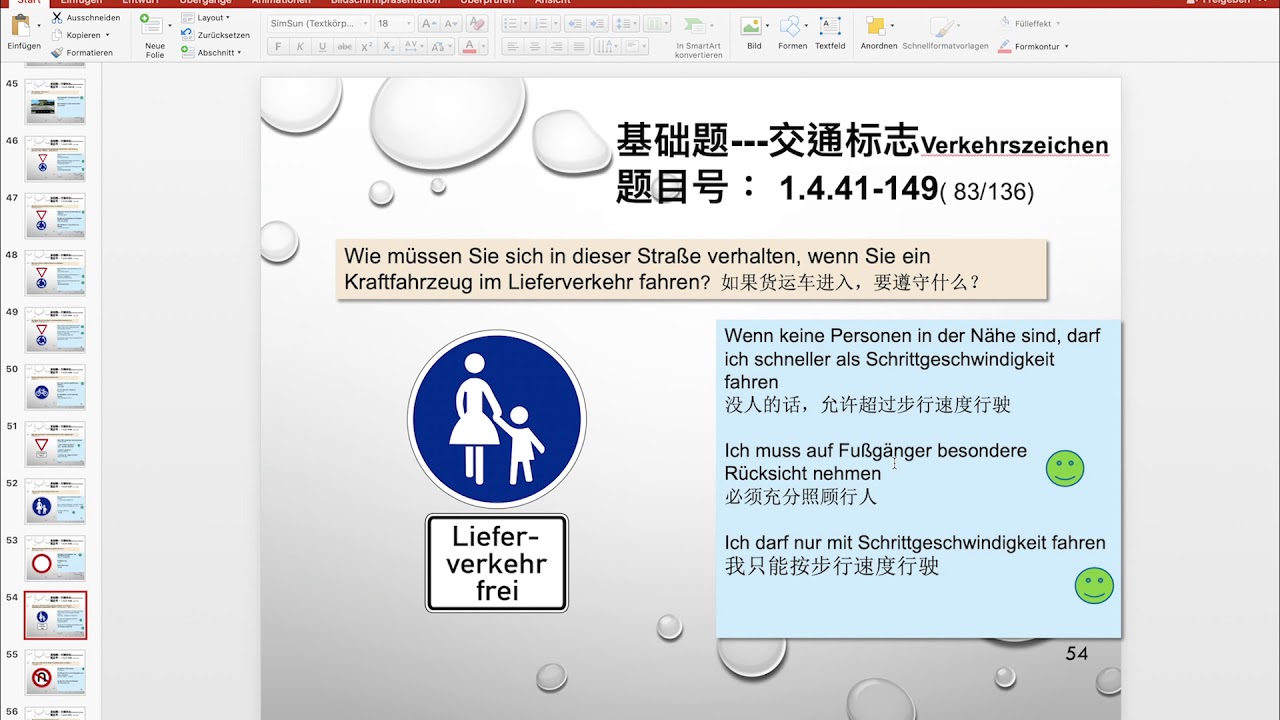The width and height of the screenshot is (1280, 720).
Task: Switch to the Überprüfen tab
Action: pyautogui.click(x=488, y=3)
